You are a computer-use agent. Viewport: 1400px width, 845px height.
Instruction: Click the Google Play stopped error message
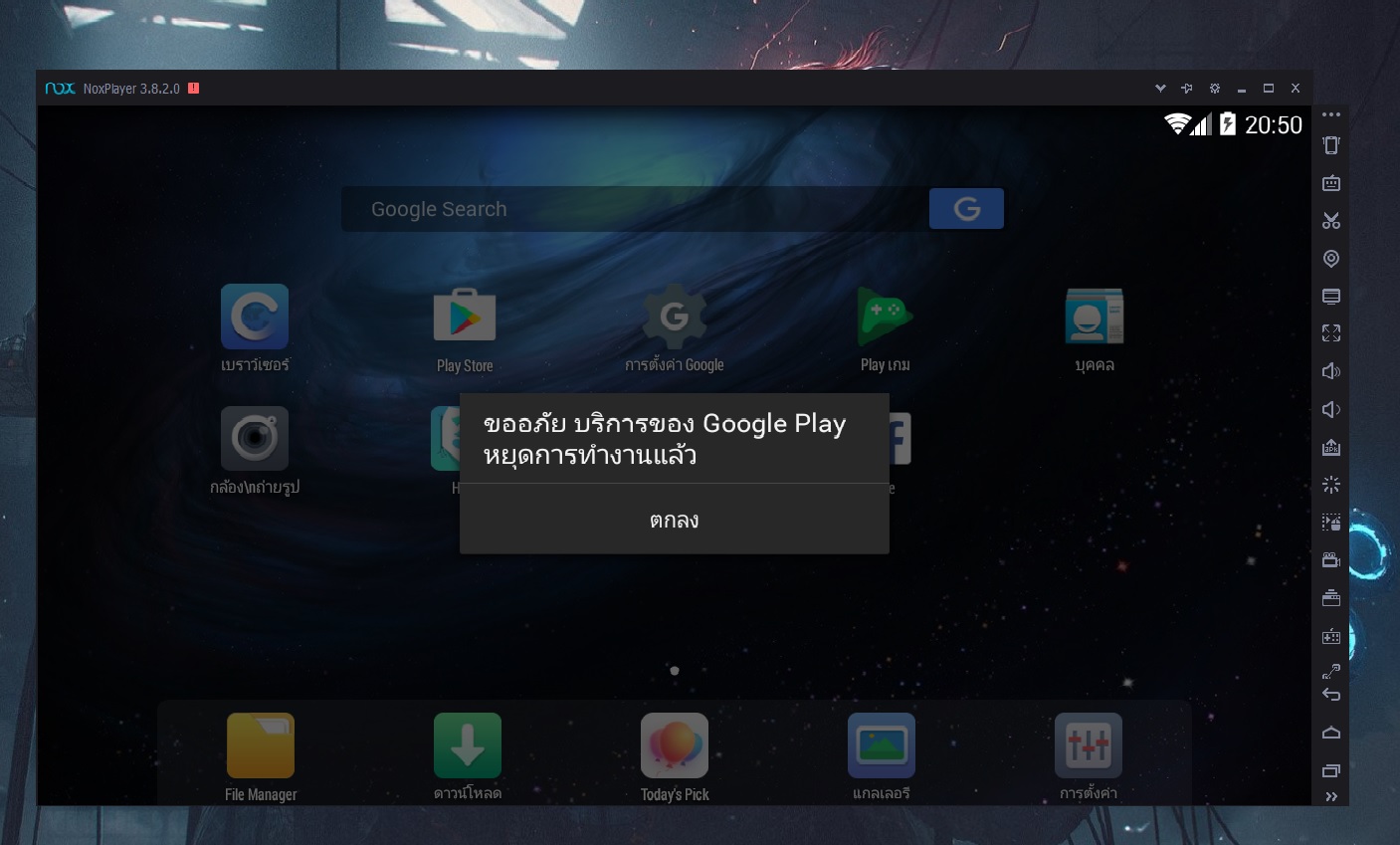(665, 439)
